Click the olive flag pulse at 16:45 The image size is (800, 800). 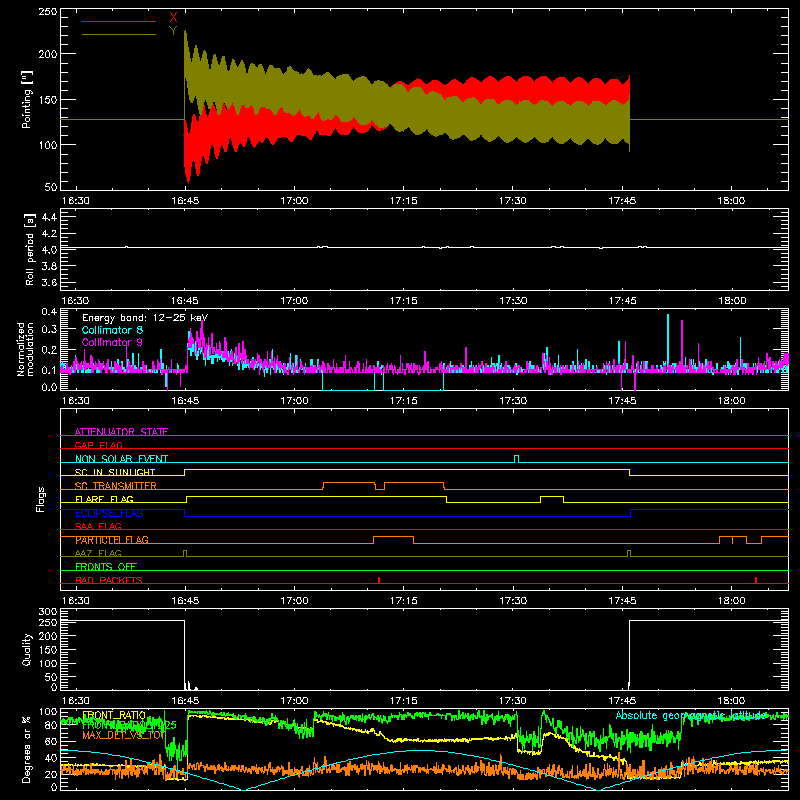(185, 553)
